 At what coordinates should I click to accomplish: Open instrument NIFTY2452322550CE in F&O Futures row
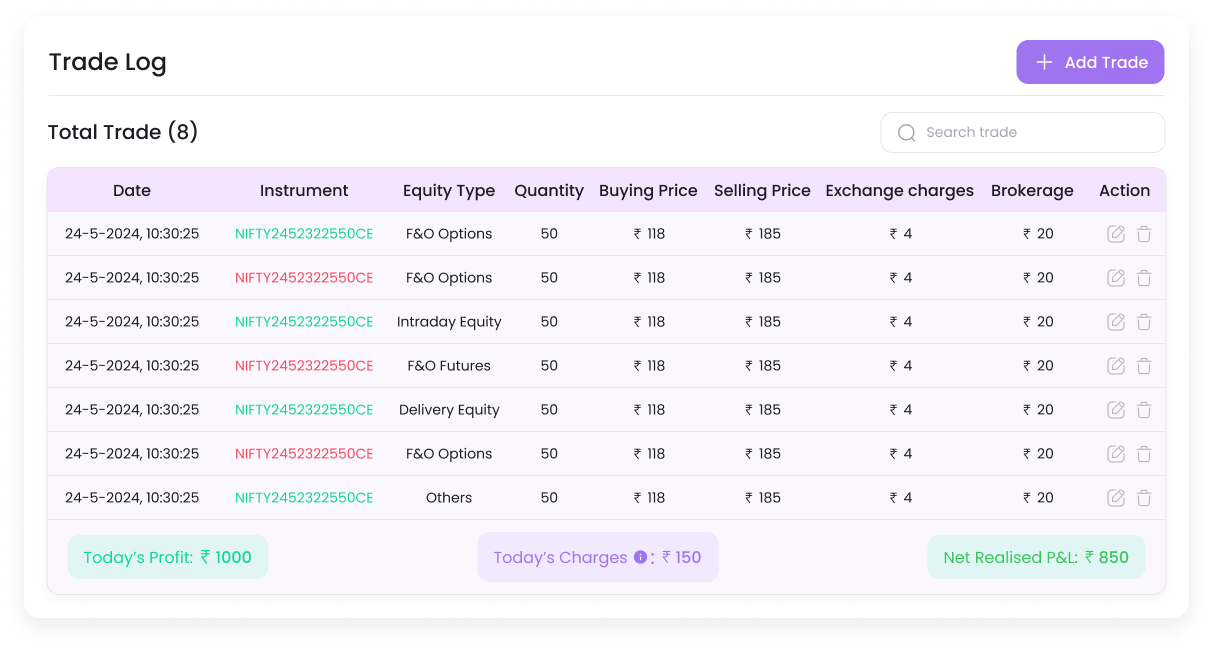coord(304,366)
